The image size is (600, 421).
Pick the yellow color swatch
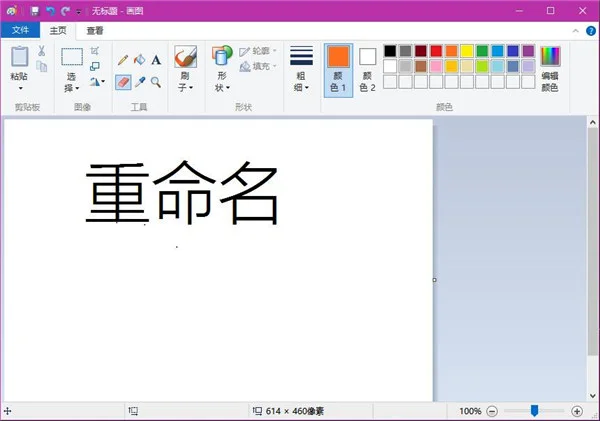point(467,51)
